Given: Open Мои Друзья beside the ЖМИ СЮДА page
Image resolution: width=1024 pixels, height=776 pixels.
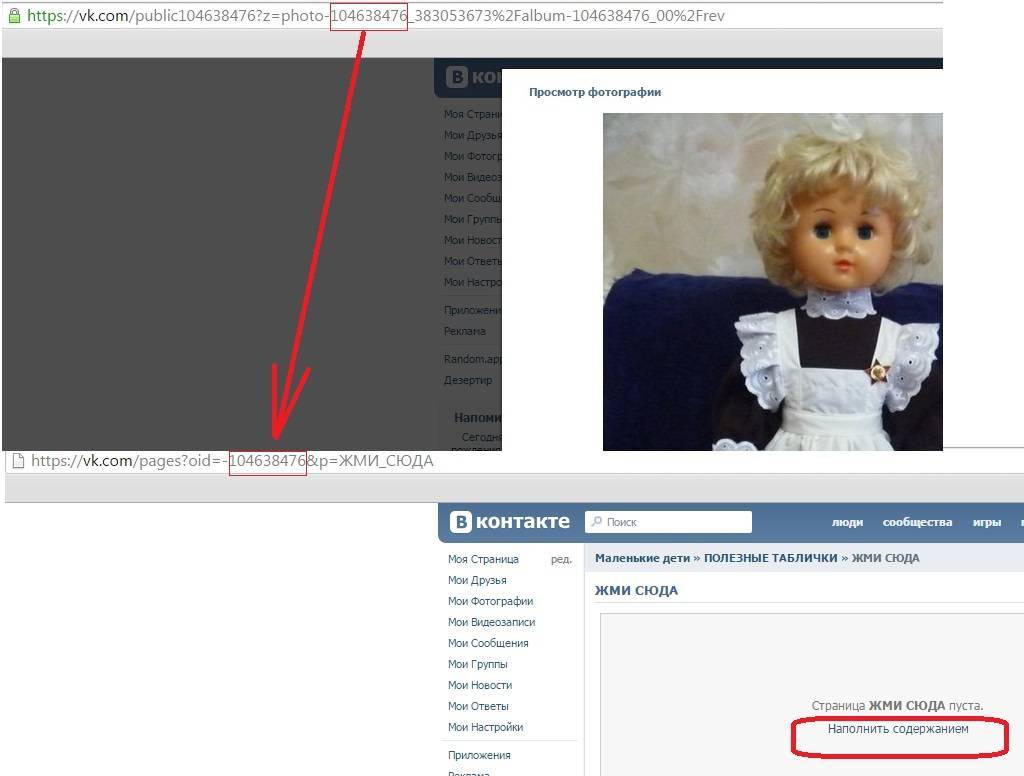Looking at the screenshot, I should 477,580.
